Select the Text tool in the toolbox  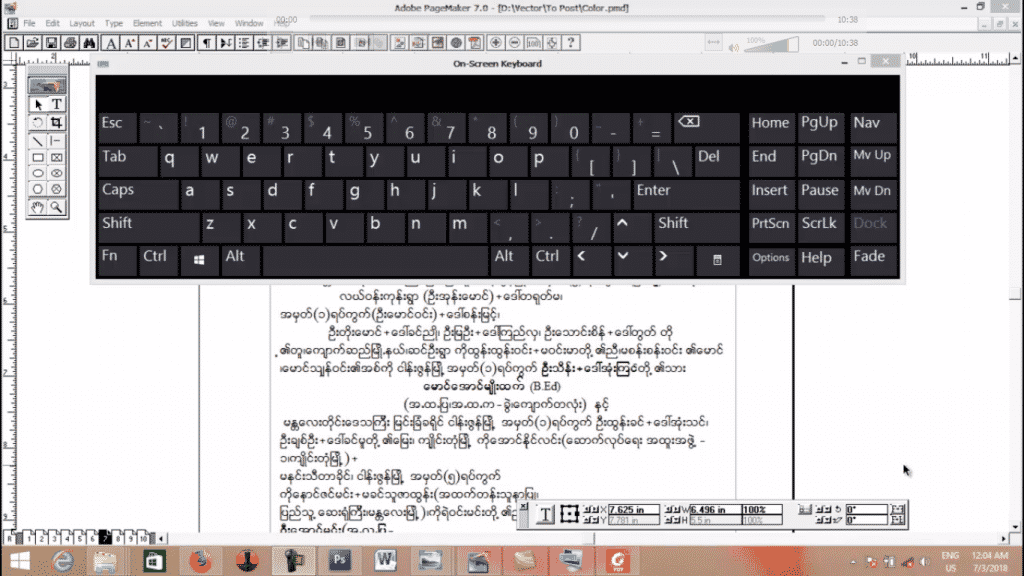[x=57, y=104]
